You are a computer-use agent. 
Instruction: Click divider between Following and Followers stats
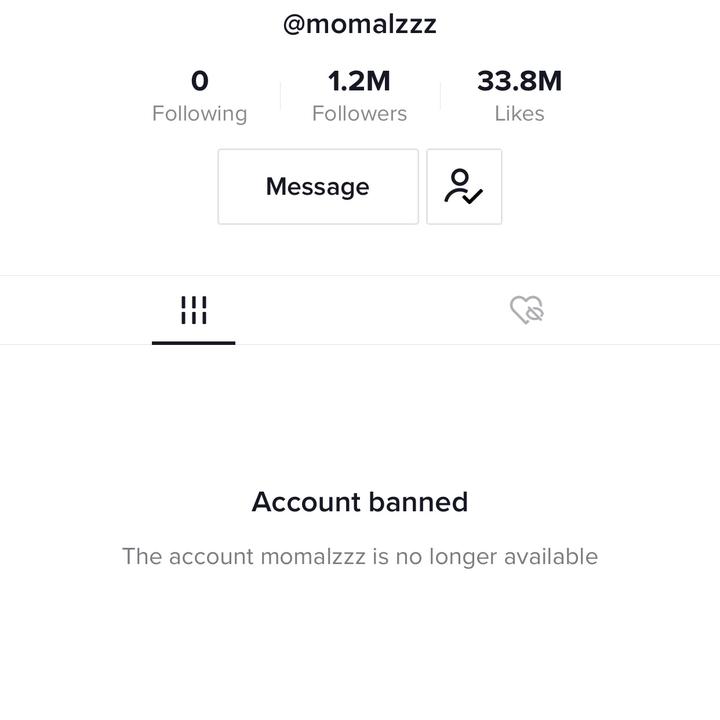280,96
